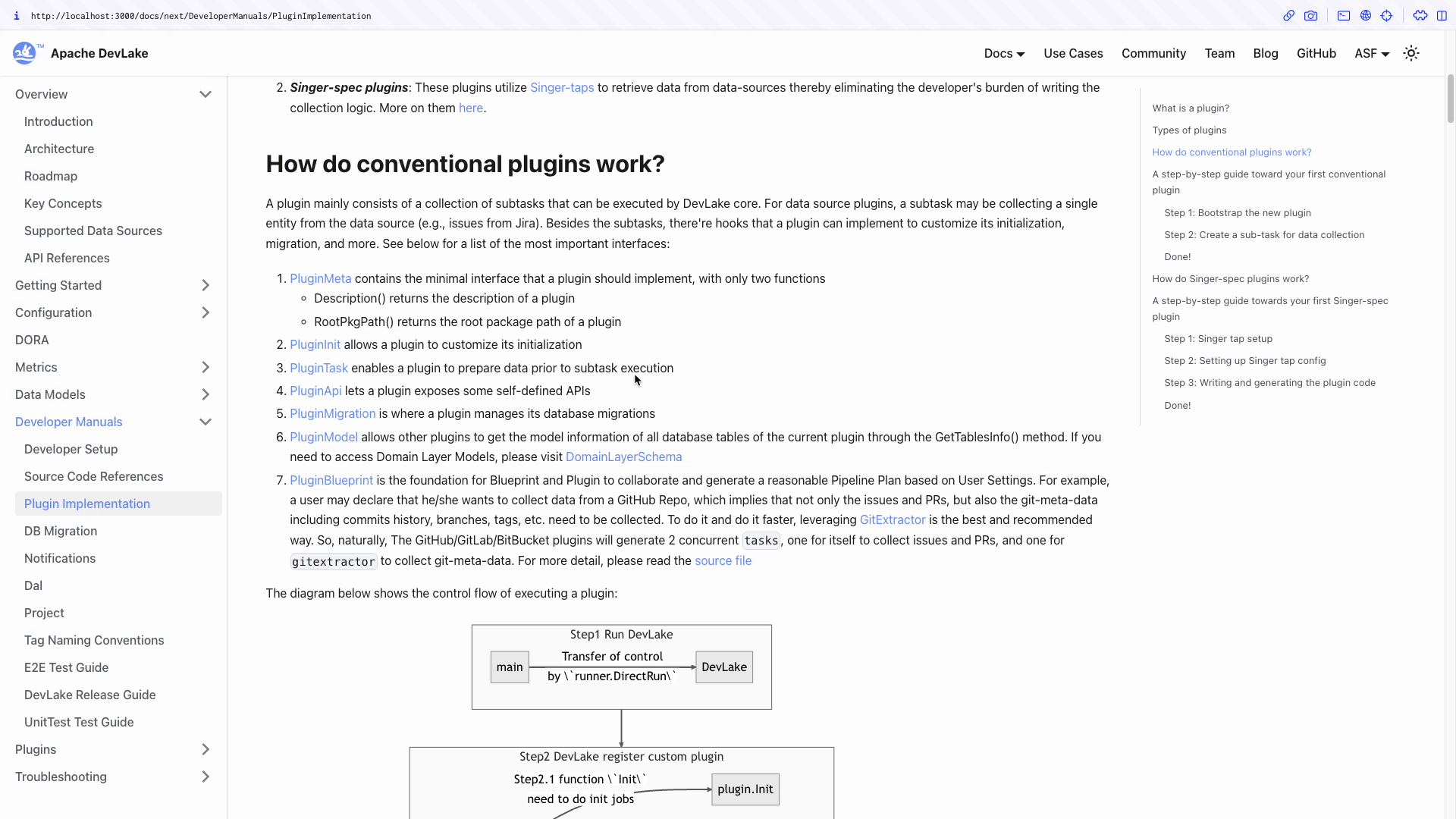Click the Apache DevLake logo
This screenshot has height=819, width=1456.
(25, 53)
